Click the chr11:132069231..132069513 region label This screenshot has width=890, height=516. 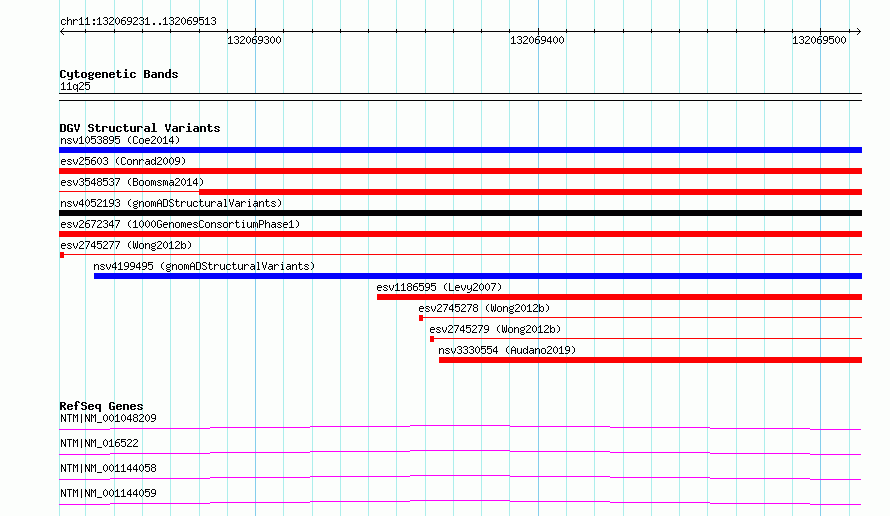tap(138, 22)
